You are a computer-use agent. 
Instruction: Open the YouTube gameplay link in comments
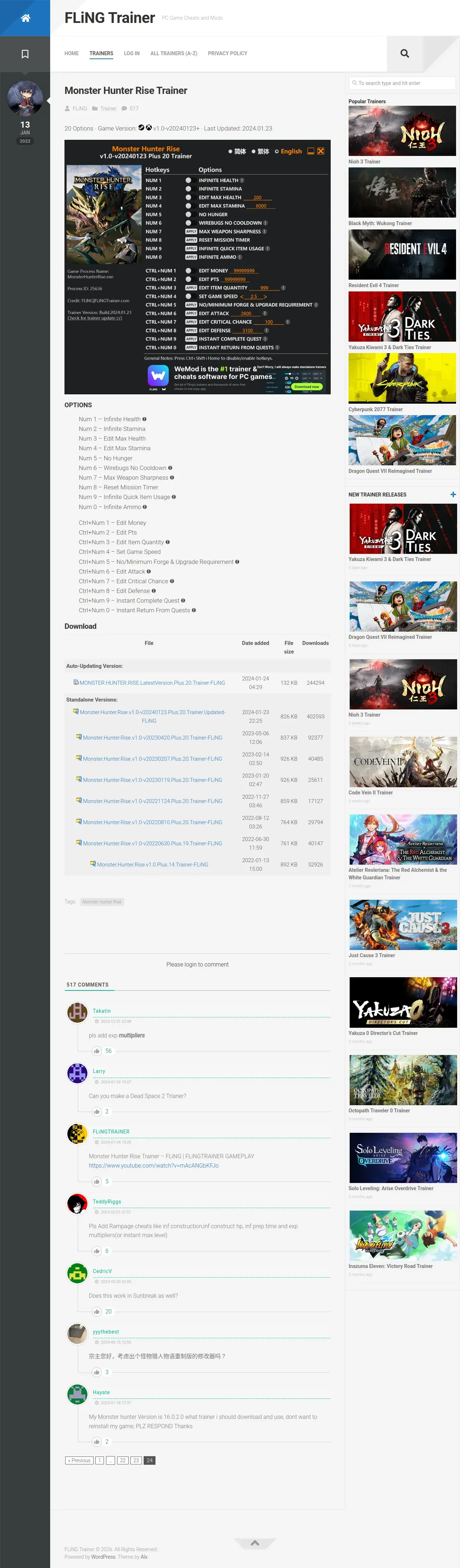coord(153,1166)
